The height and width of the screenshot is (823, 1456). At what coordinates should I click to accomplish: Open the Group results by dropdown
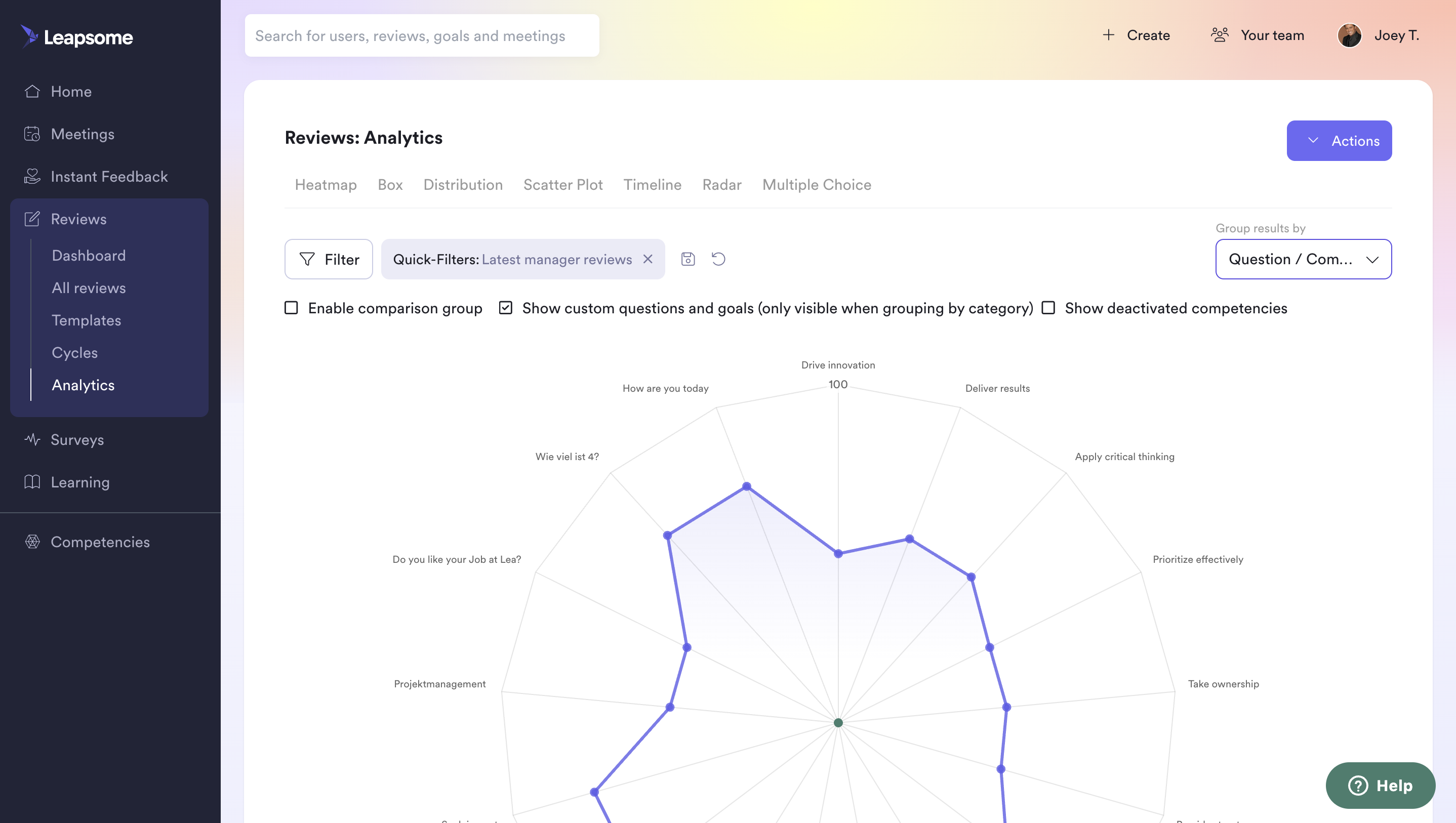pos(1304,259)
